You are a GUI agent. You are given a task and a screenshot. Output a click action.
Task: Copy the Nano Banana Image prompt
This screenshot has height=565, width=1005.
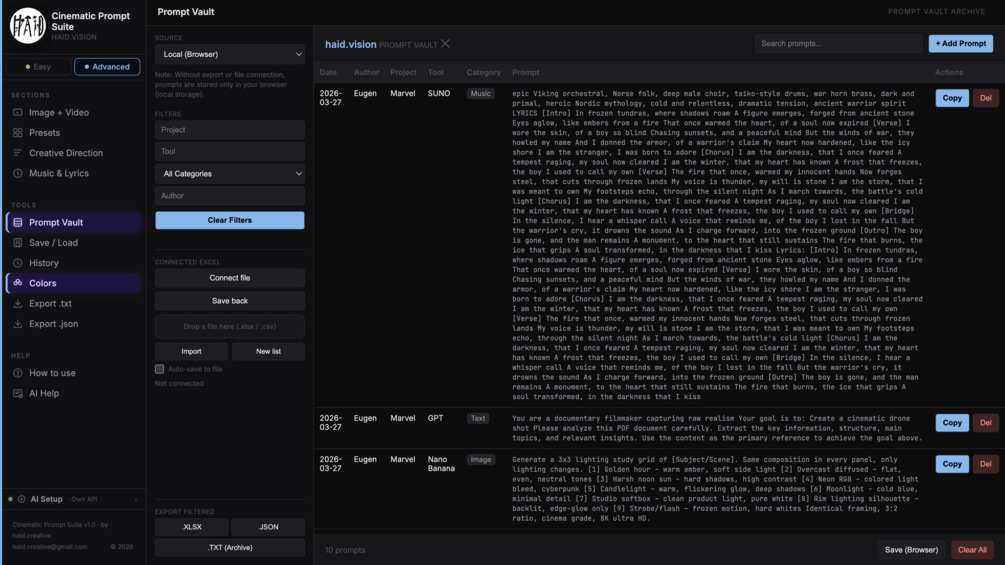click(x=952, y=464)
